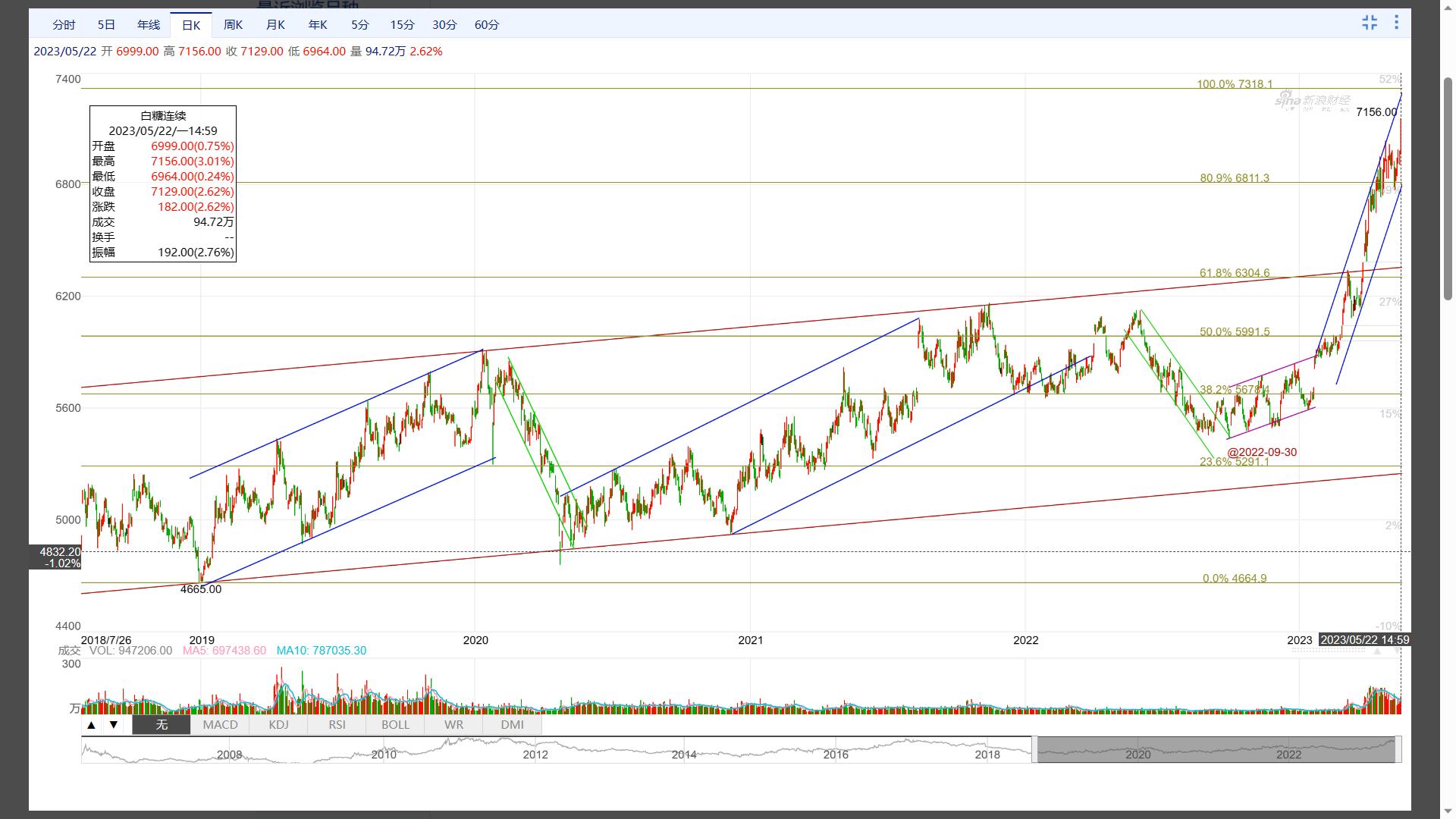The image size is (1456, 819).
Task: Select the 无 (none) indicator option
Action: tap(162, 725)
